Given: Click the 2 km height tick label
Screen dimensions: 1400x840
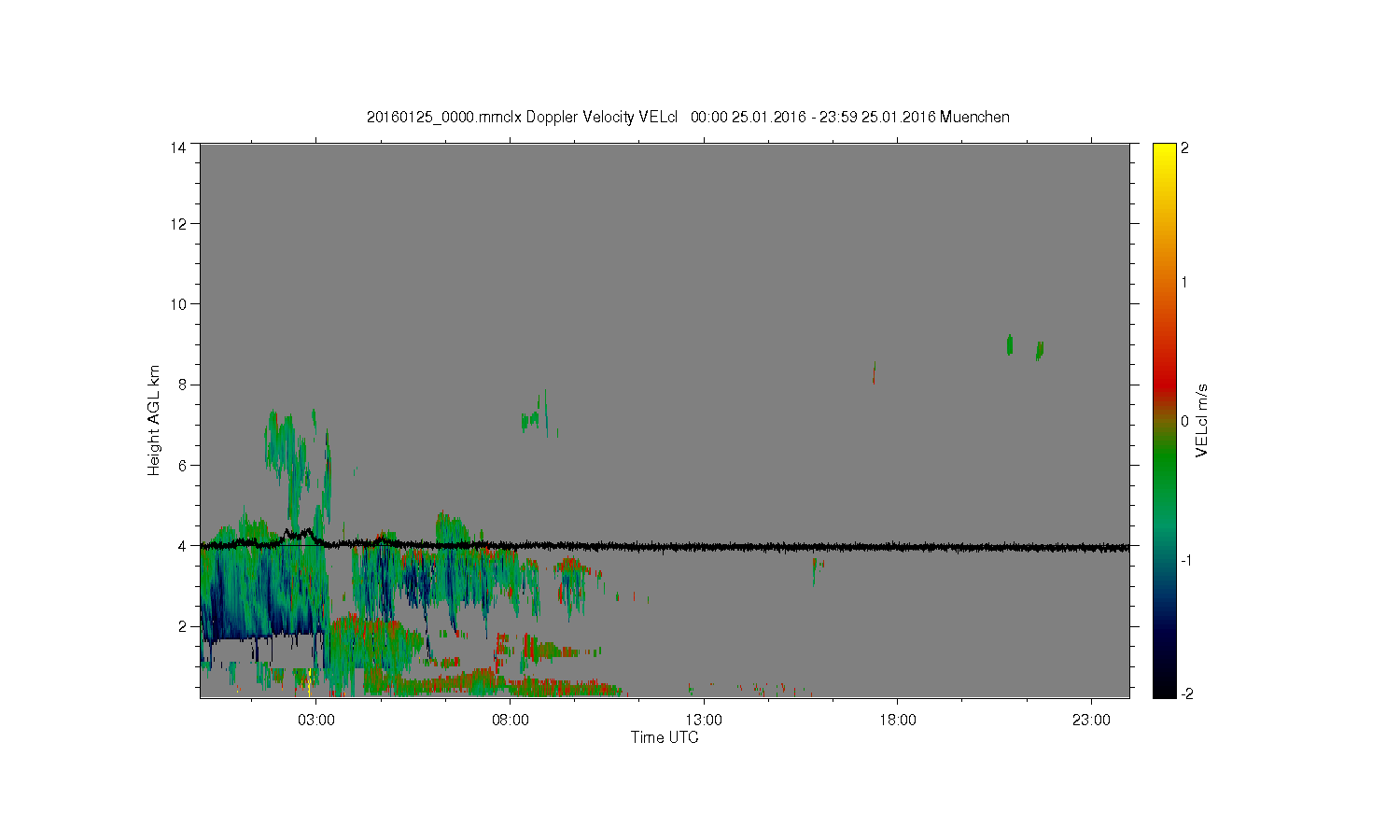Looking at the screenshot, I should [x=182, y=625].
